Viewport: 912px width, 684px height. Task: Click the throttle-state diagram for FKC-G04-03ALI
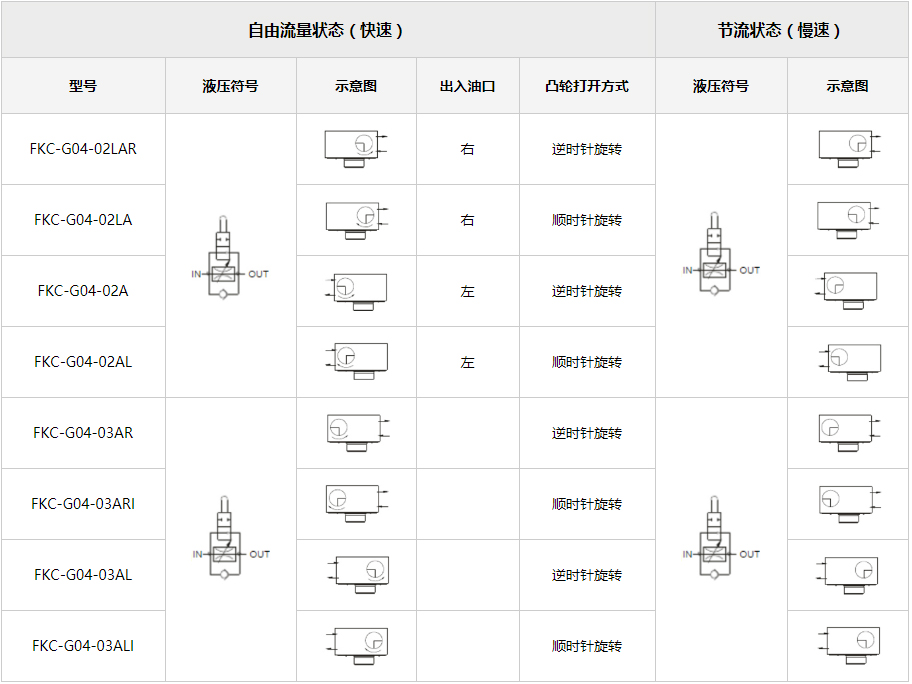851,645
